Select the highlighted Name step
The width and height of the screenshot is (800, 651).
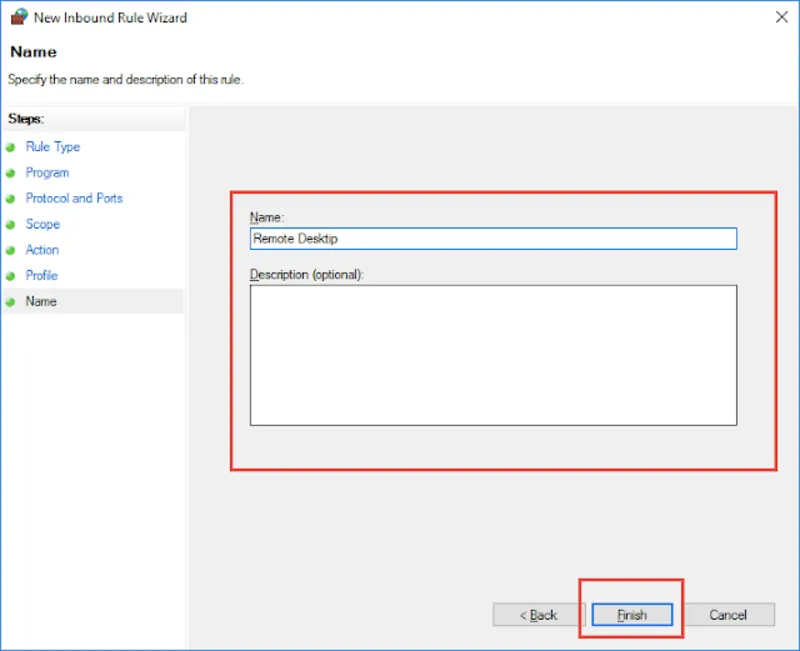[x=41, y=301]
